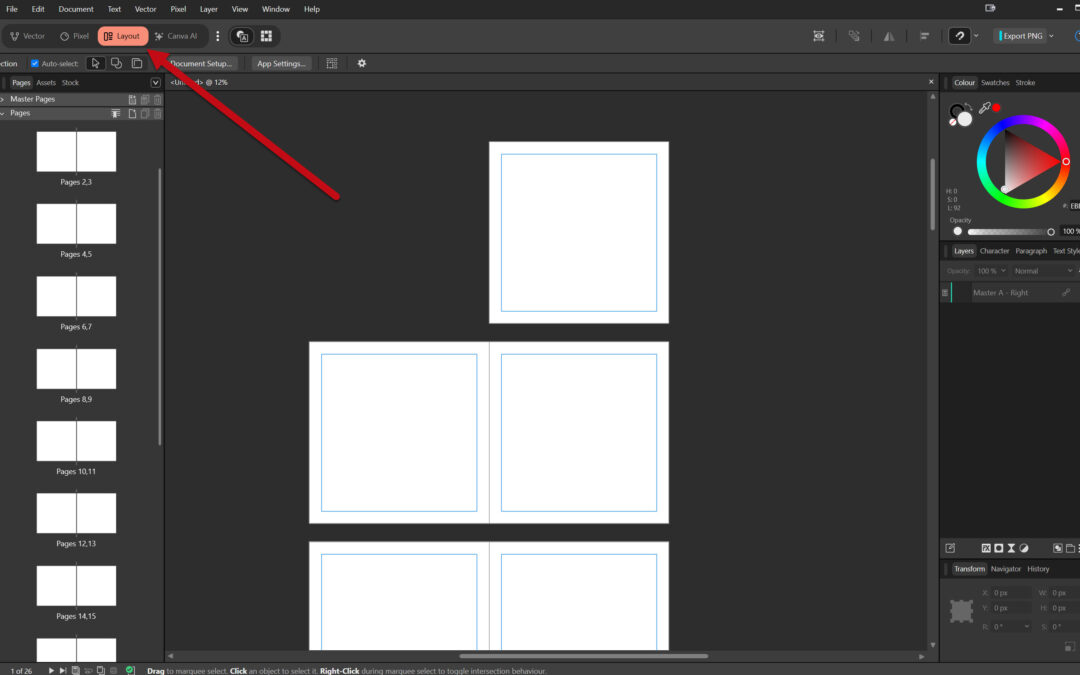The image size is (1080, 675).
Task: Select the arrow pointer selection mode
Action: (x=95, y=63)
